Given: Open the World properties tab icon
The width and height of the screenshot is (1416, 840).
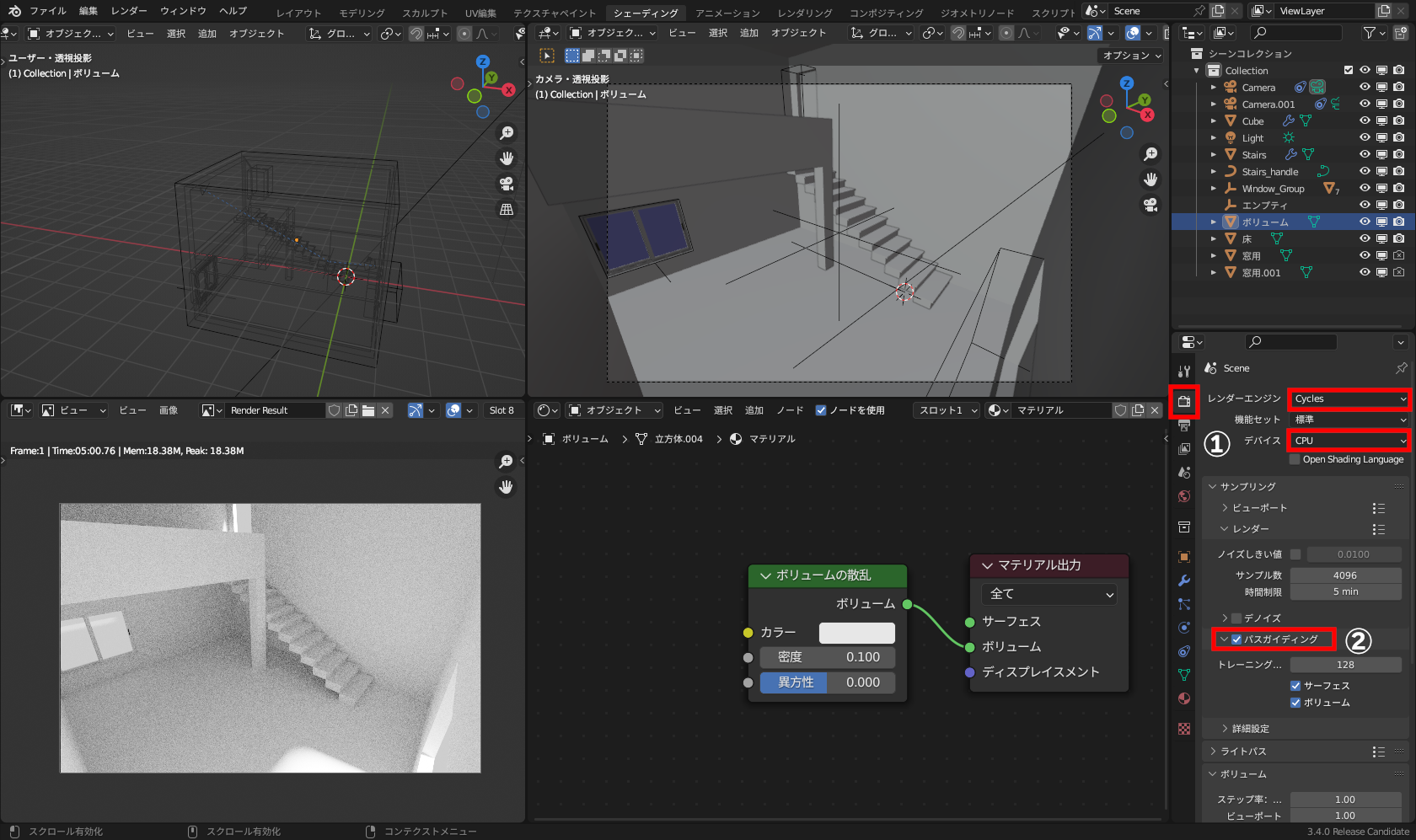Looking at the screenshot, I should [x=1184, y=496].
